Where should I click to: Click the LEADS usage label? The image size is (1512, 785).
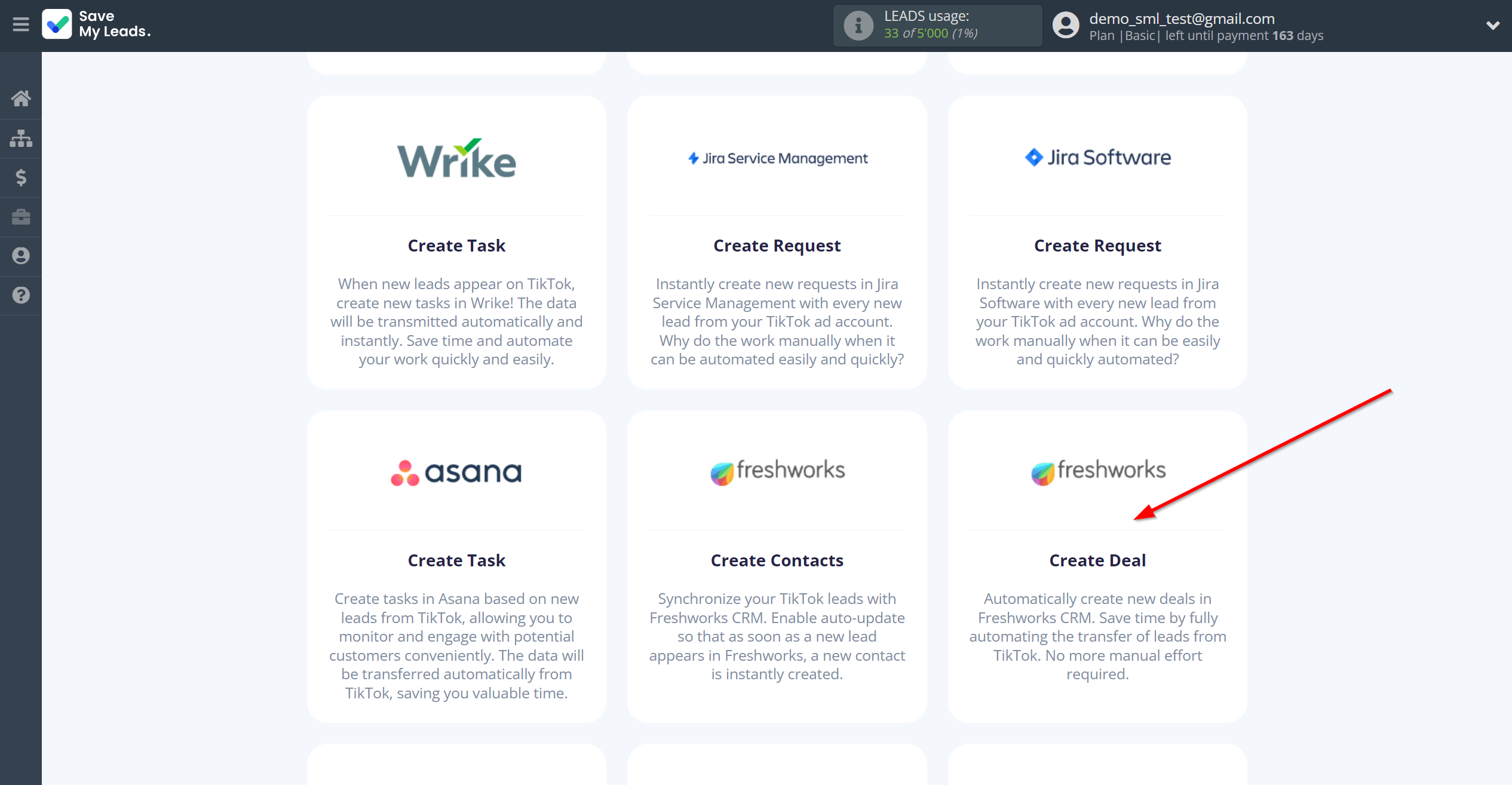(x=927, y=16)
